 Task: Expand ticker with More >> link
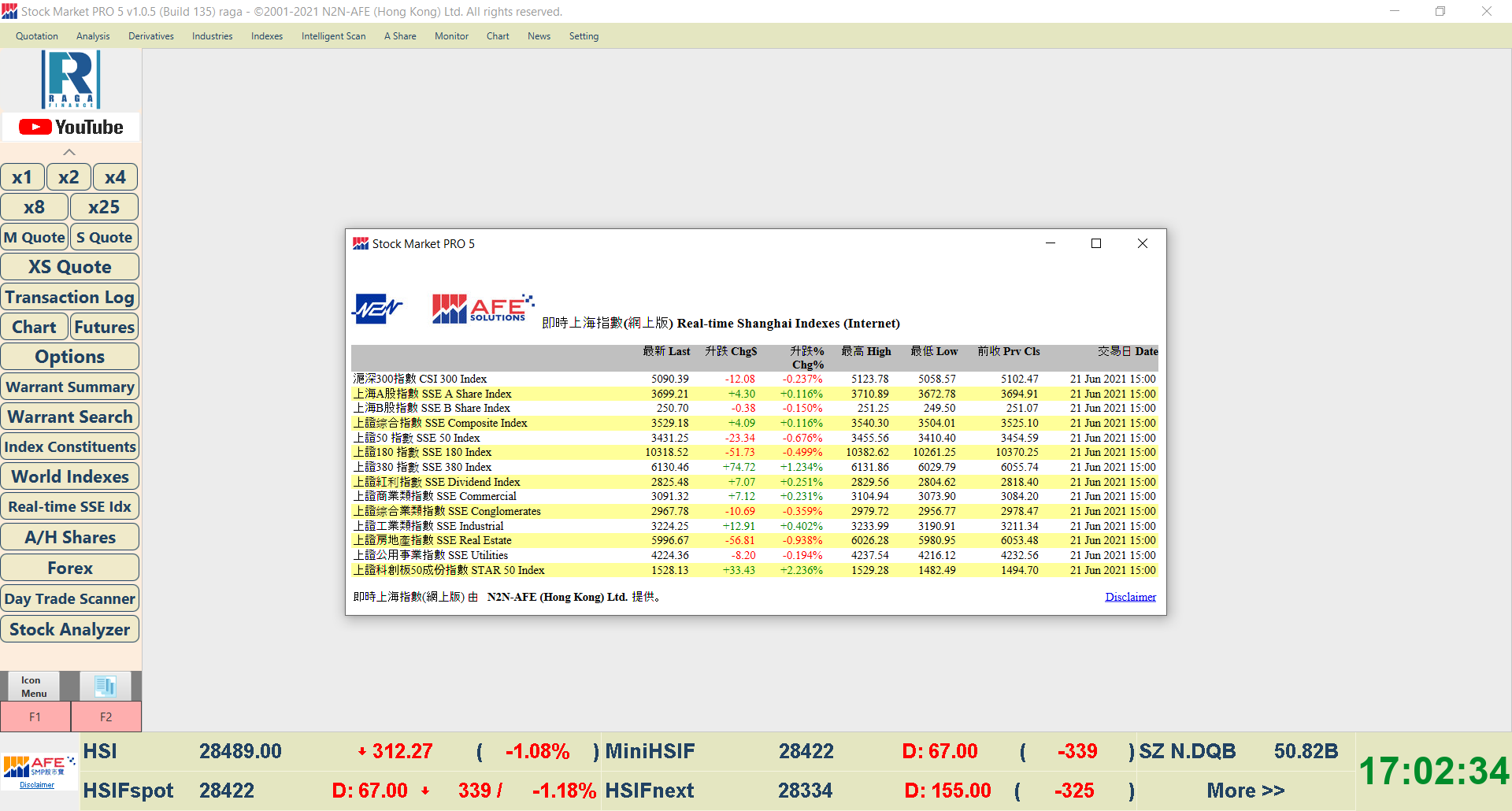(x=1245, y=791)
